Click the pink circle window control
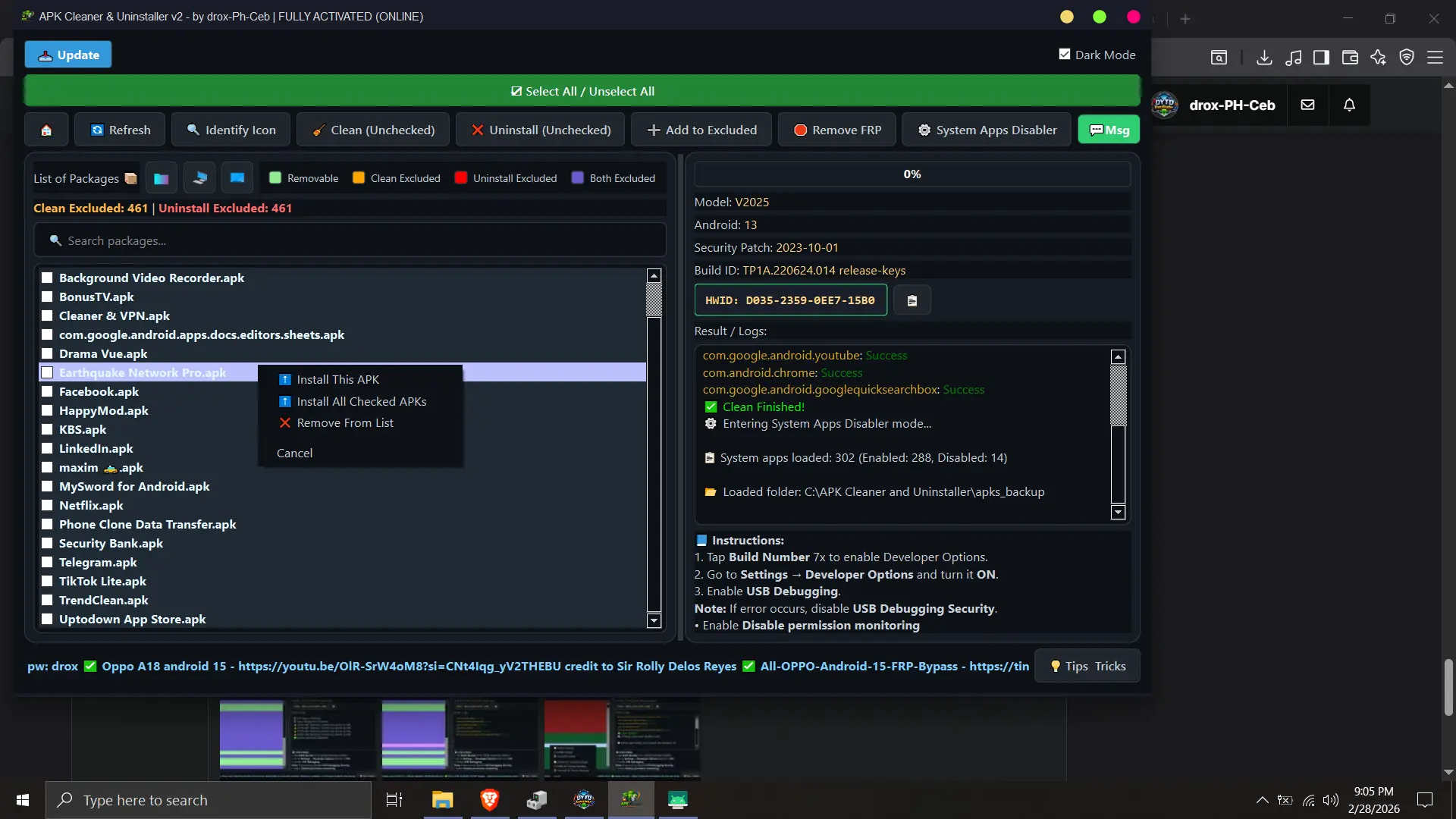Image resolution: width=1456 pixels, height=819 pixels. click(1134, 17)
